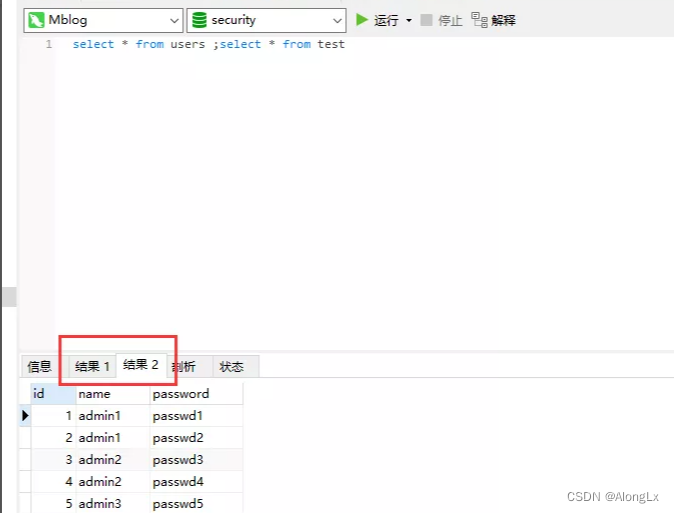Select the passwd3 cell
This screenshot has height=513, width=674.
[x=196, y=460]
